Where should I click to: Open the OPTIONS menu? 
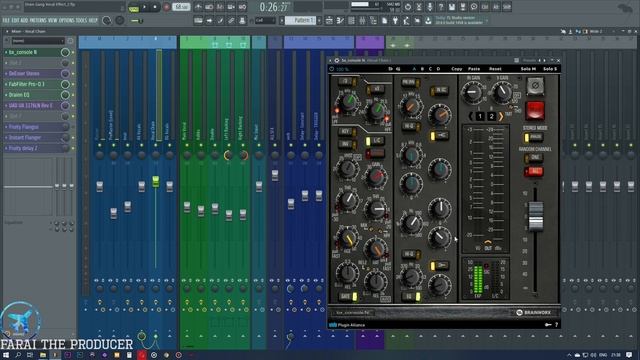67,20
